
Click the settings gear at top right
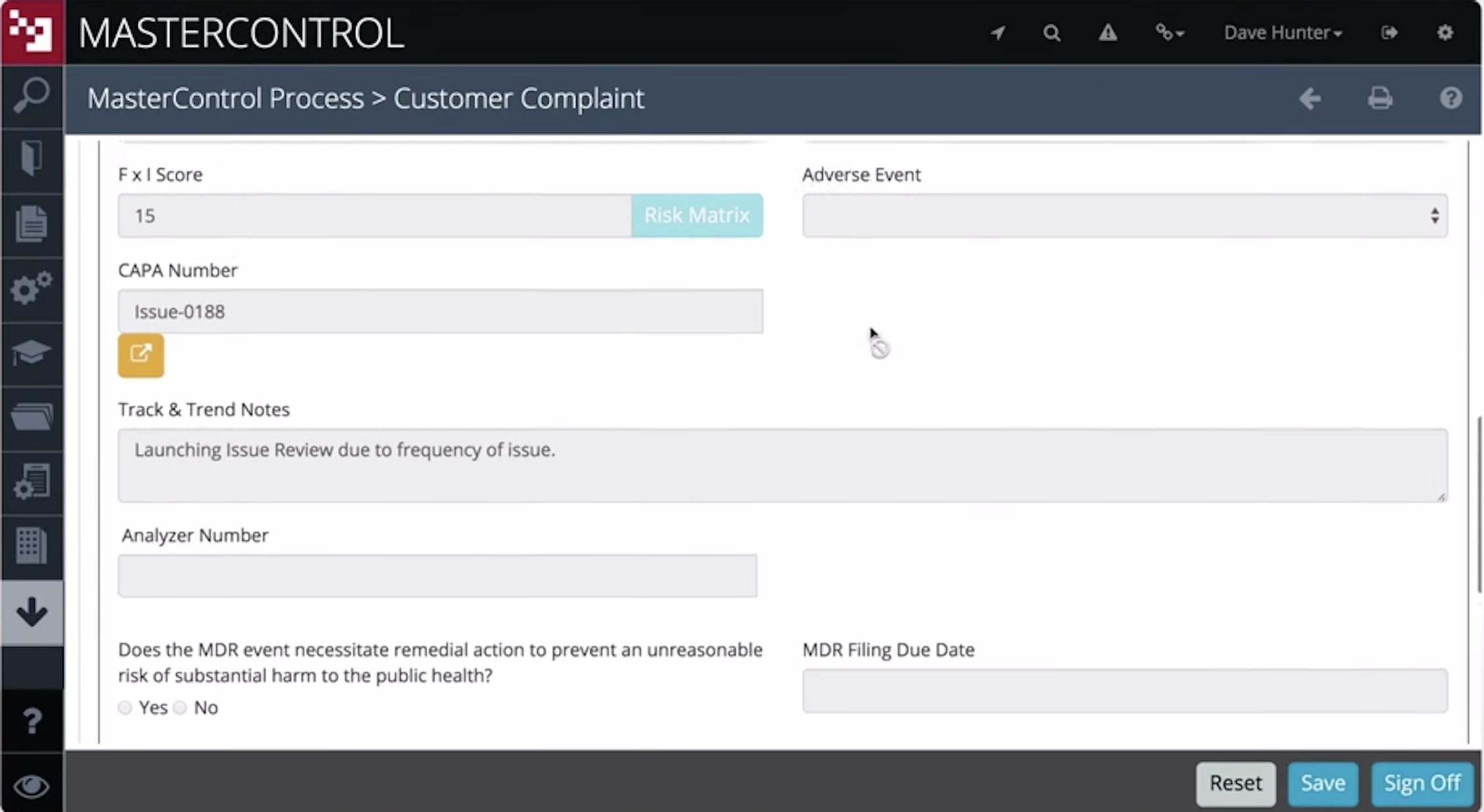click(x=1445, y=32)
